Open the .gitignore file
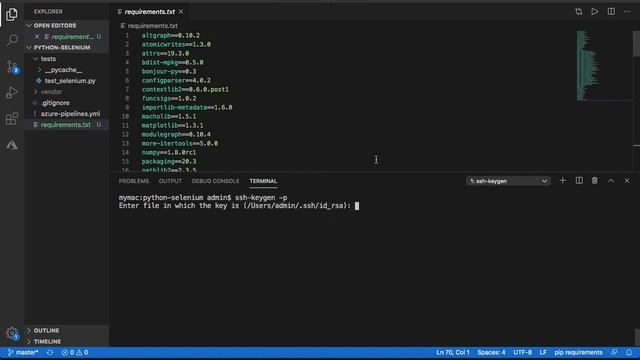This screenshot has width=640, height=360. (67, 103)
